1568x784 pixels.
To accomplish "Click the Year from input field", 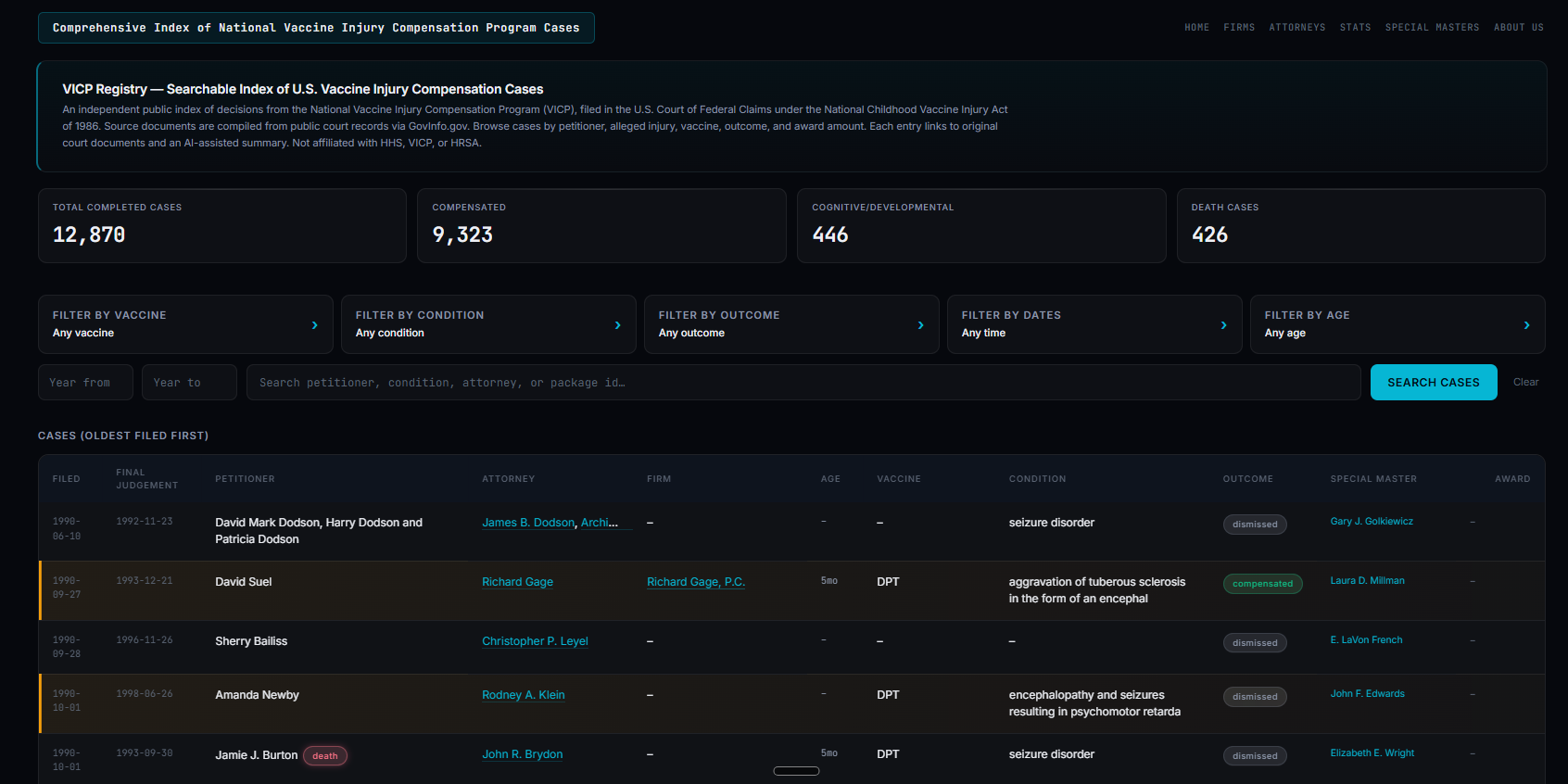I will (x=85, y=382).
